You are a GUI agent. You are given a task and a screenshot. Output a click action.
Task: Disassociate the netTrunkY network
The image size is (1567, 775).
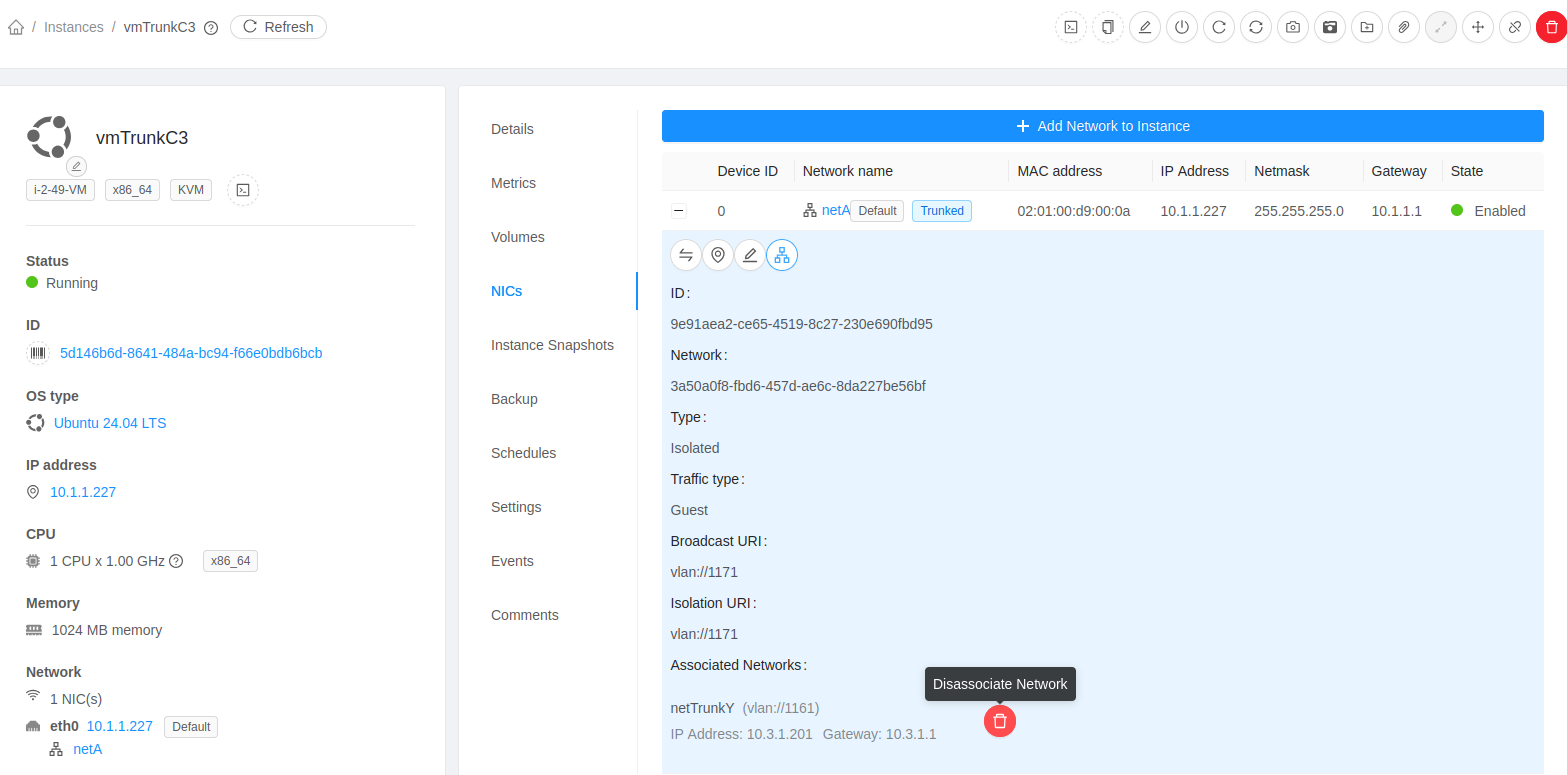(x=1000, y=721)
